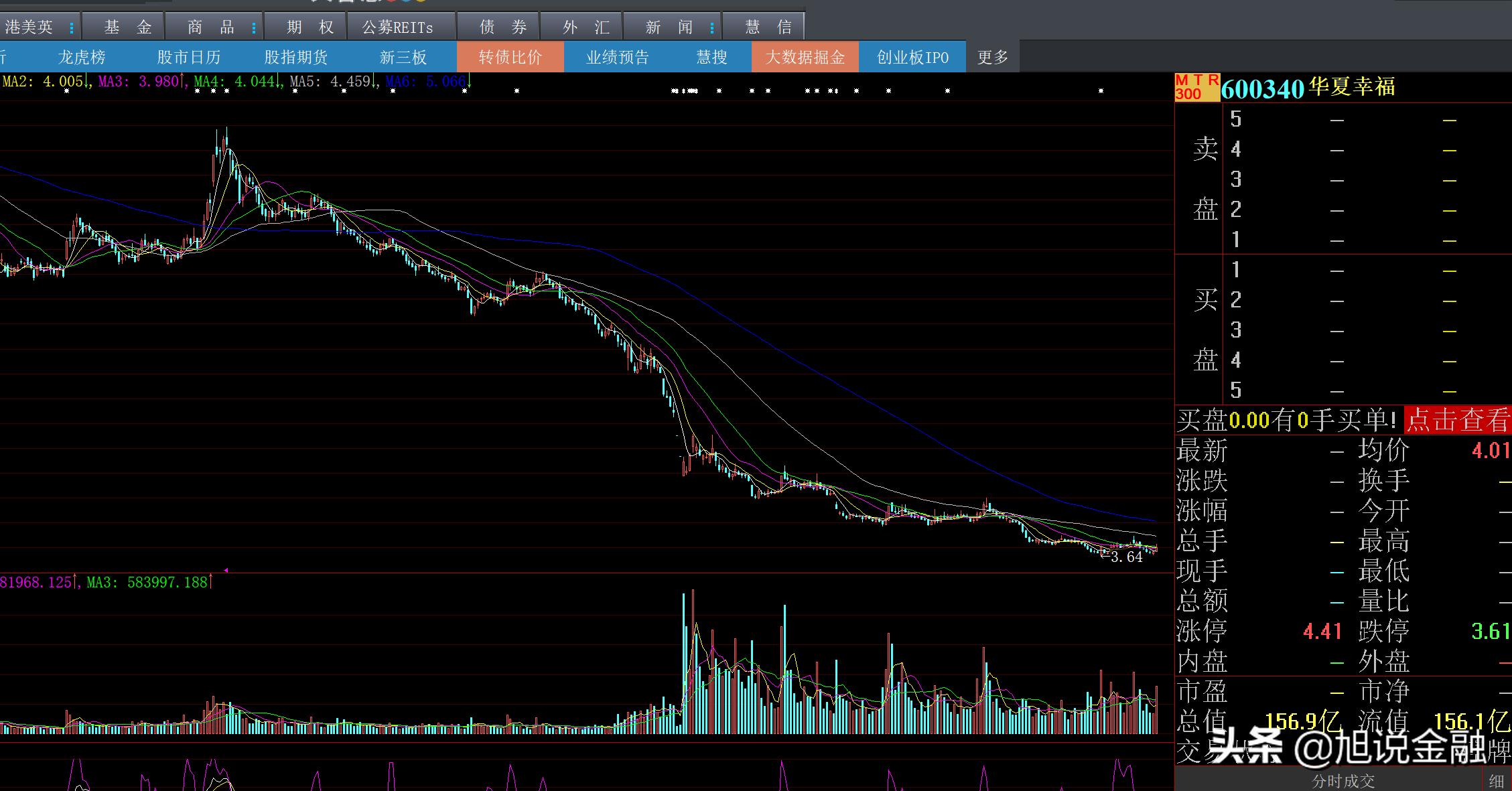Click 创业板IPO in the blue bar
This screenshot has height=791, width=1512.
click(x=912, y=58)
